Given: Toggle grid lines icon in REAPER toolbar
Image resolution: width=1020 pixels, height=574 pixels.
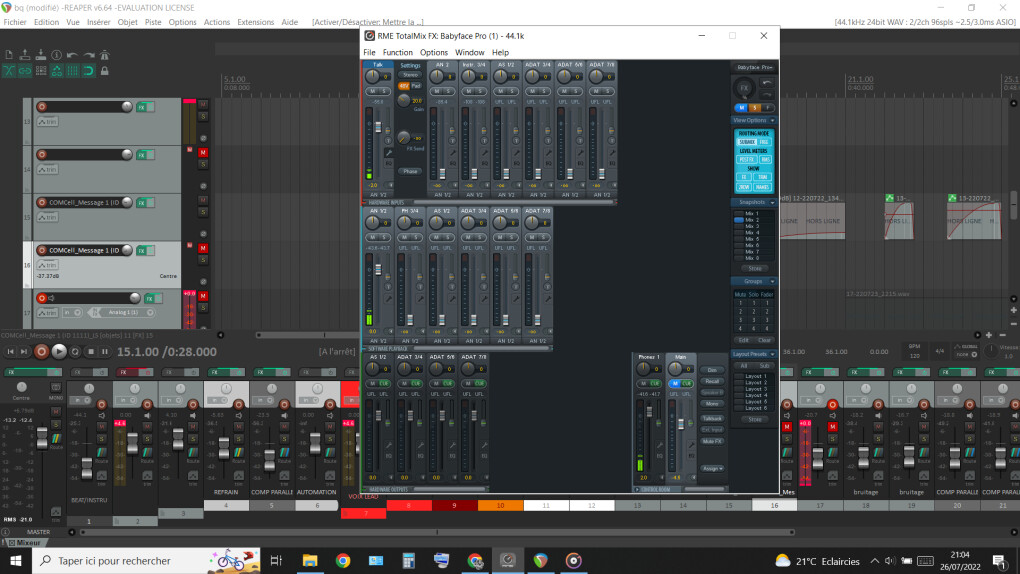Looking at the screenshot, I should (72, 71).
